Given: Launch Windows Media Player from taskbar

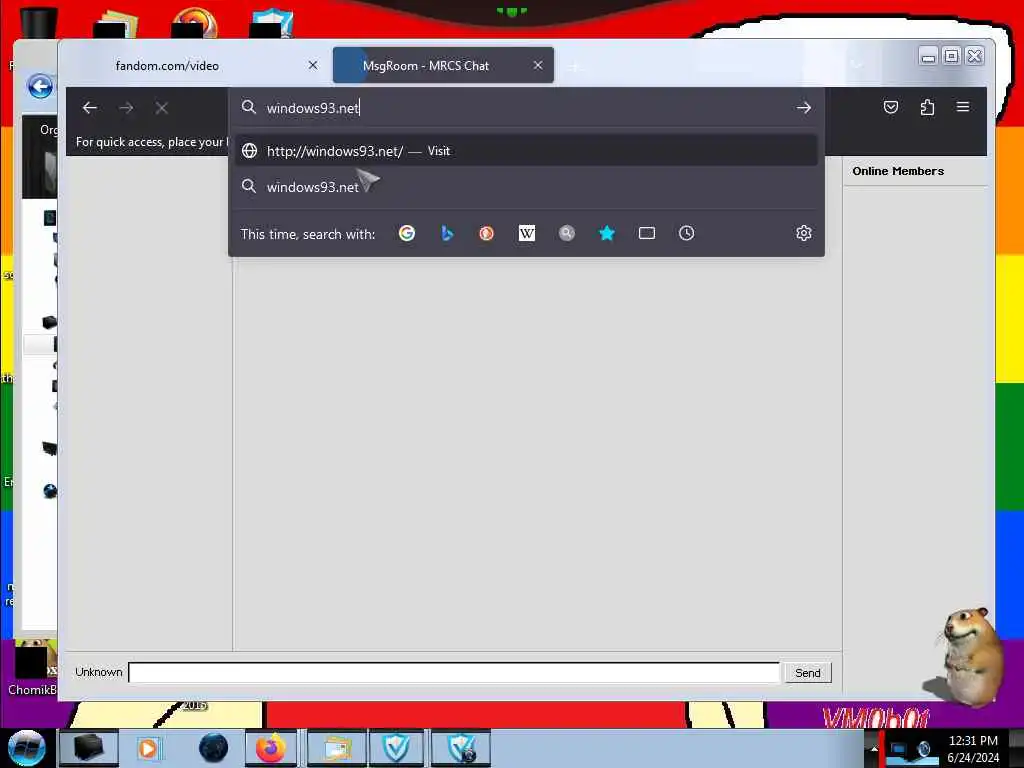Looking at the screenshot, I should 148,748.
